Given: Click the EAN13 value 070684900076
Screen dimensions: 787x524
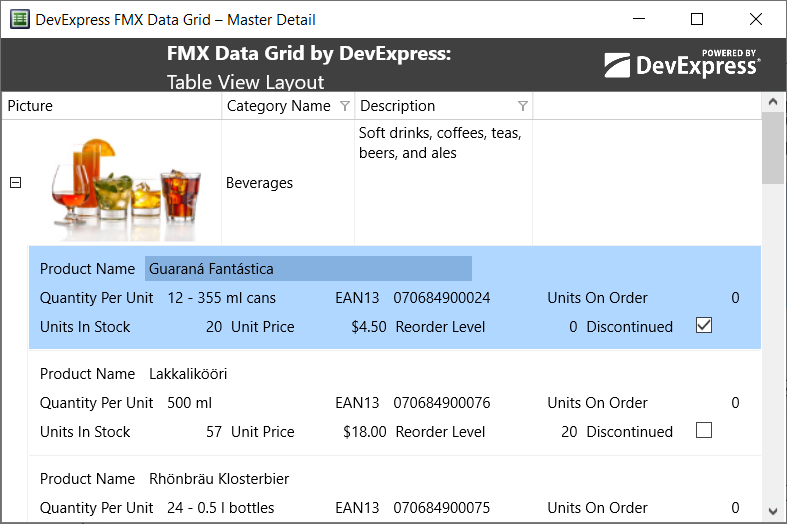Looking at the screenshot, I should point(442,403).
